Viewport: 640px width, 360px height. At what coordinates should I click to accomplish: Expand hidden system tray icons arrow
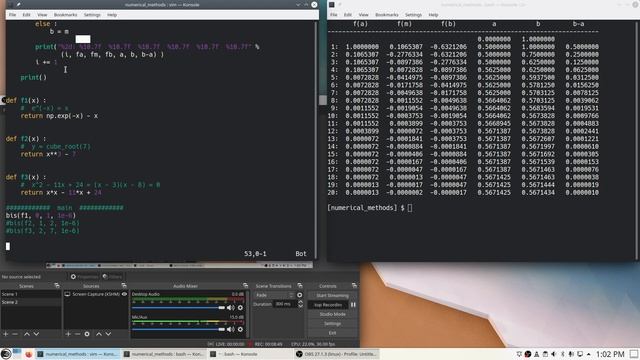click(589, 354)
